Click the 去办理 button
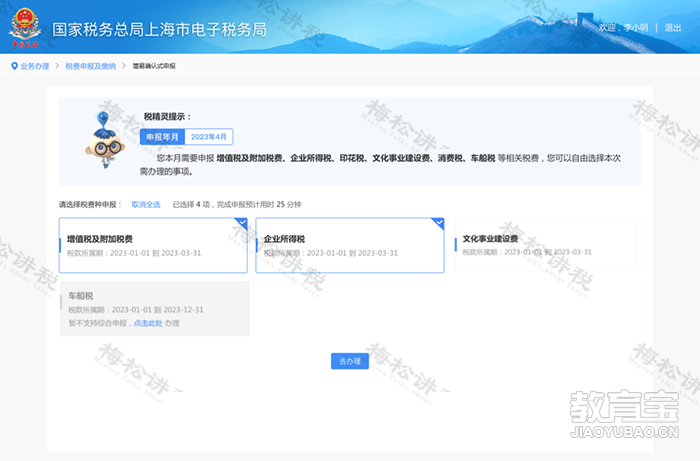The width and height of the screenshot is (700, 461). pos(350,361)
